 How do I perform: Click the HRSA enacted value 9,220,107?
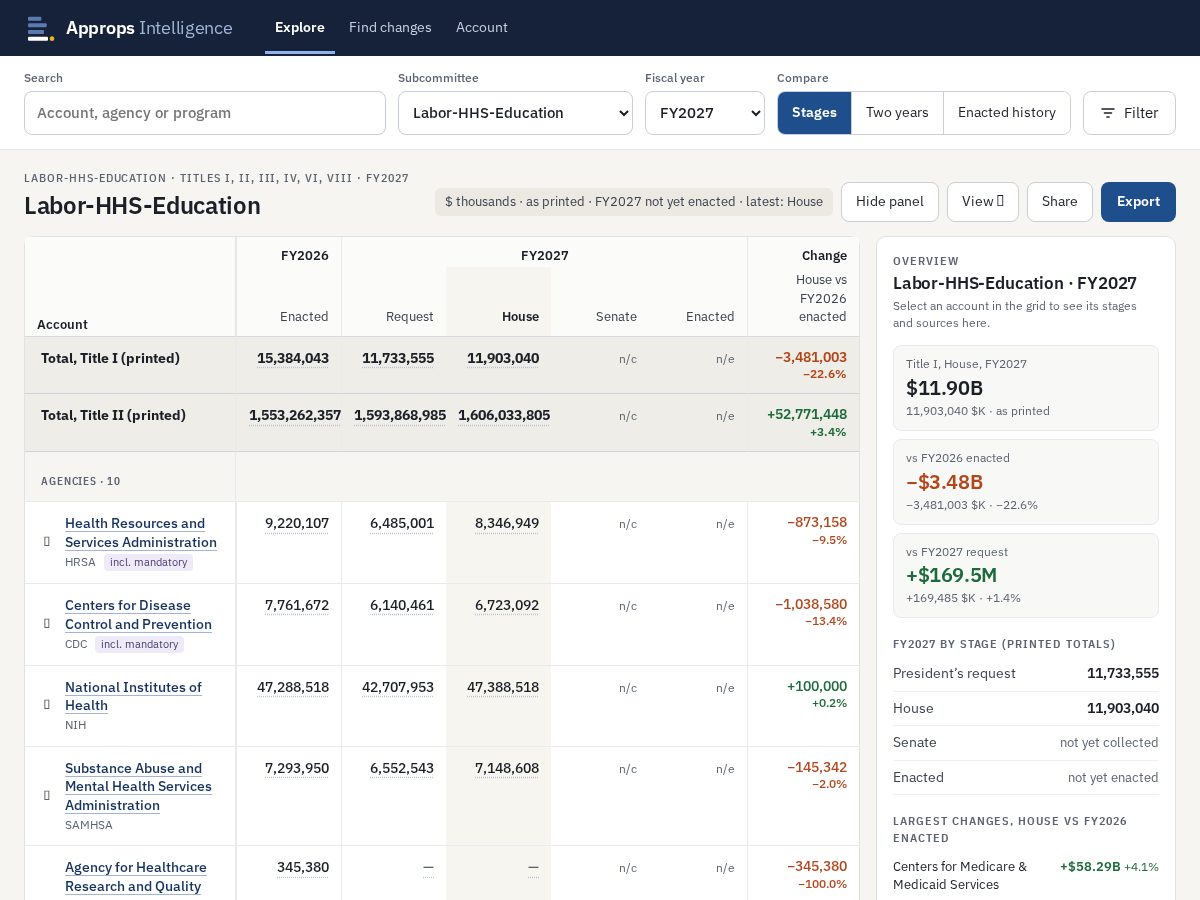(x=297, y=523)
